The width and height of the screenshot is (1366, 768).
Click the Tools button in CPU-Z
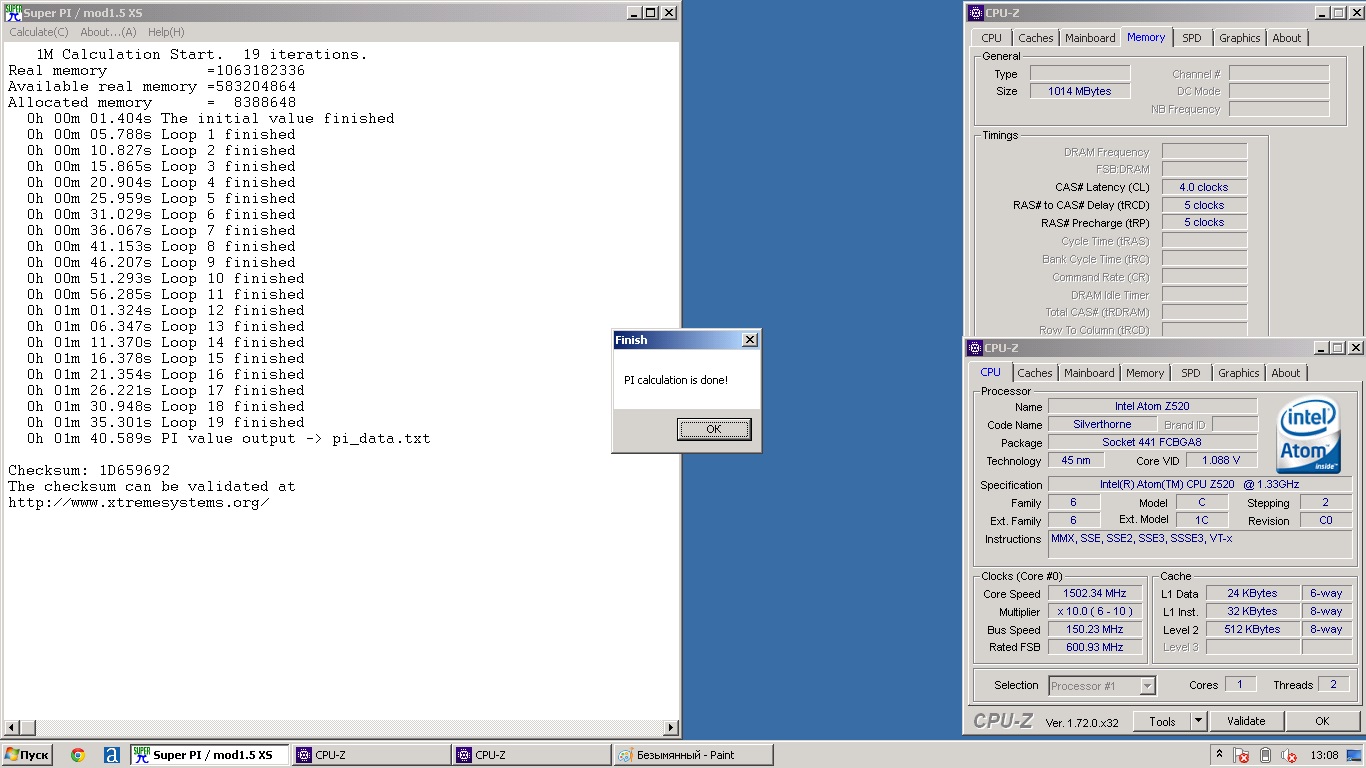point(1162,721)
